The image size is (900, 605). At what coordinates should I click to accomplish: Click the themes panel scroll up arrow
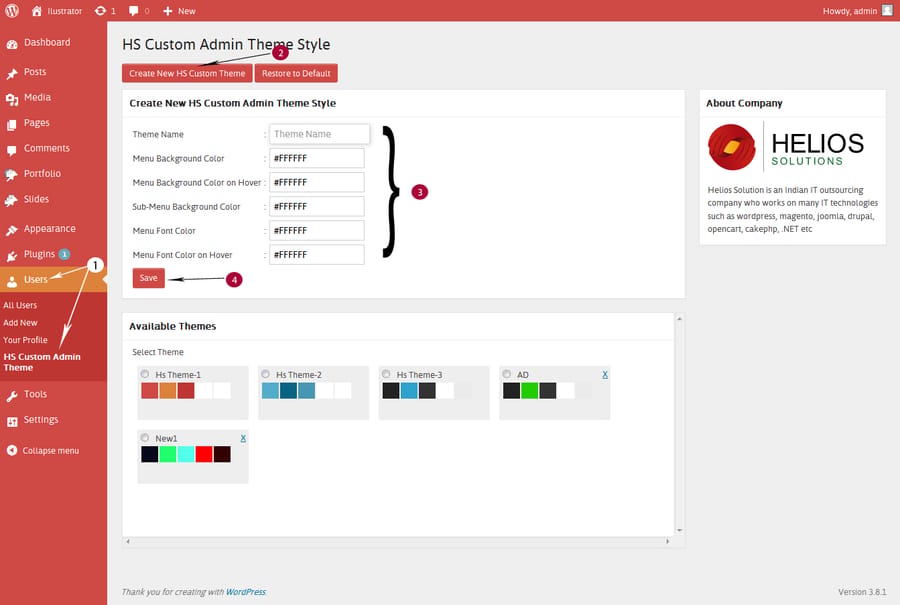[x=680, y=319]
